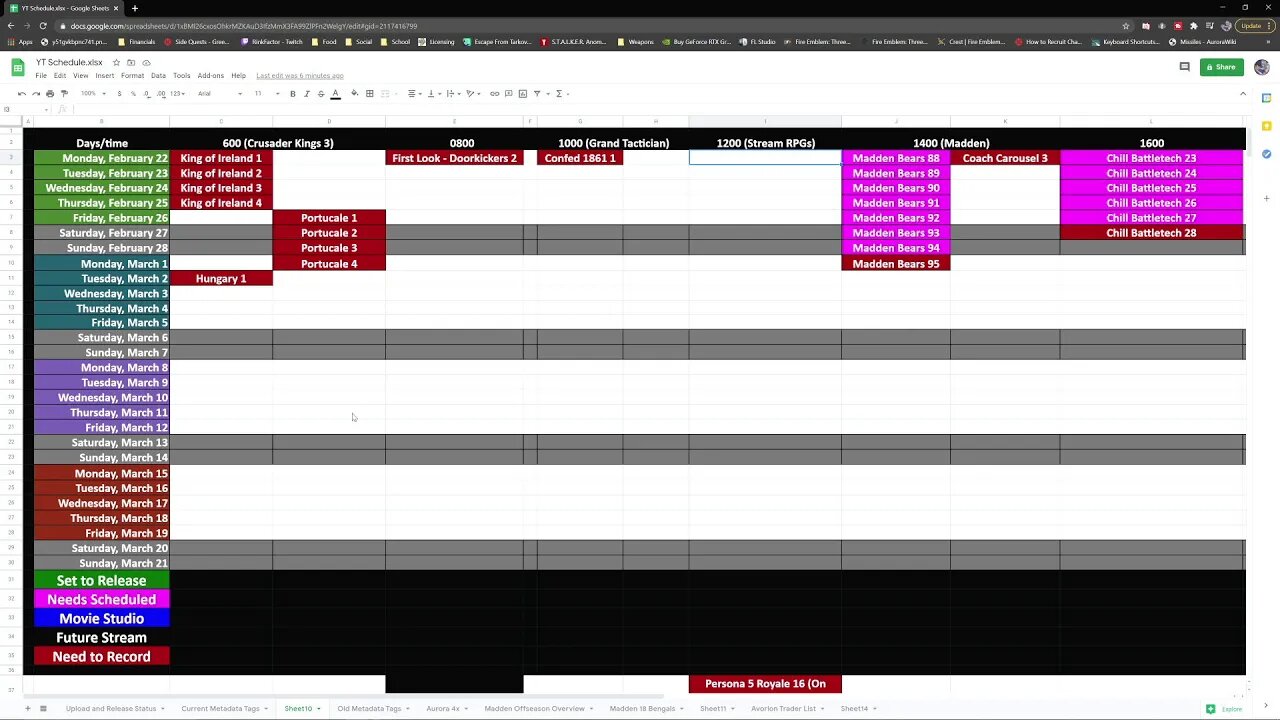The width and height of the screenshot is (1280, 720).
Task: Bookmark this page with the star icon
Action: point(1126,26)
